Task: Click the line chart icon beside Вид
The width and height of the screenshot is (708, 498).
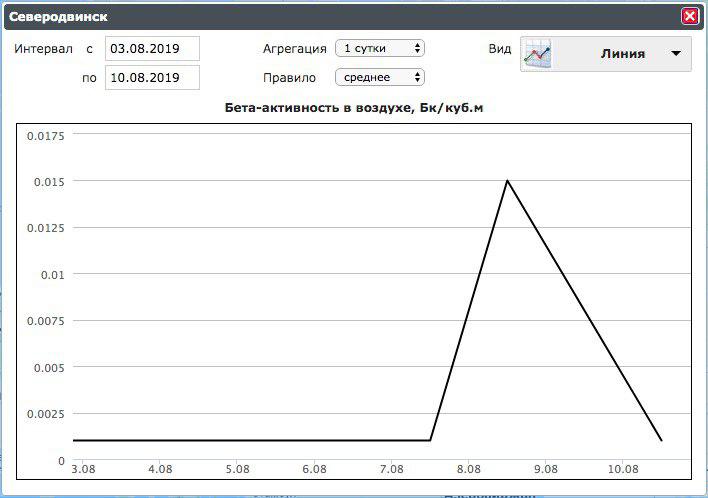Action: (538, 54)
